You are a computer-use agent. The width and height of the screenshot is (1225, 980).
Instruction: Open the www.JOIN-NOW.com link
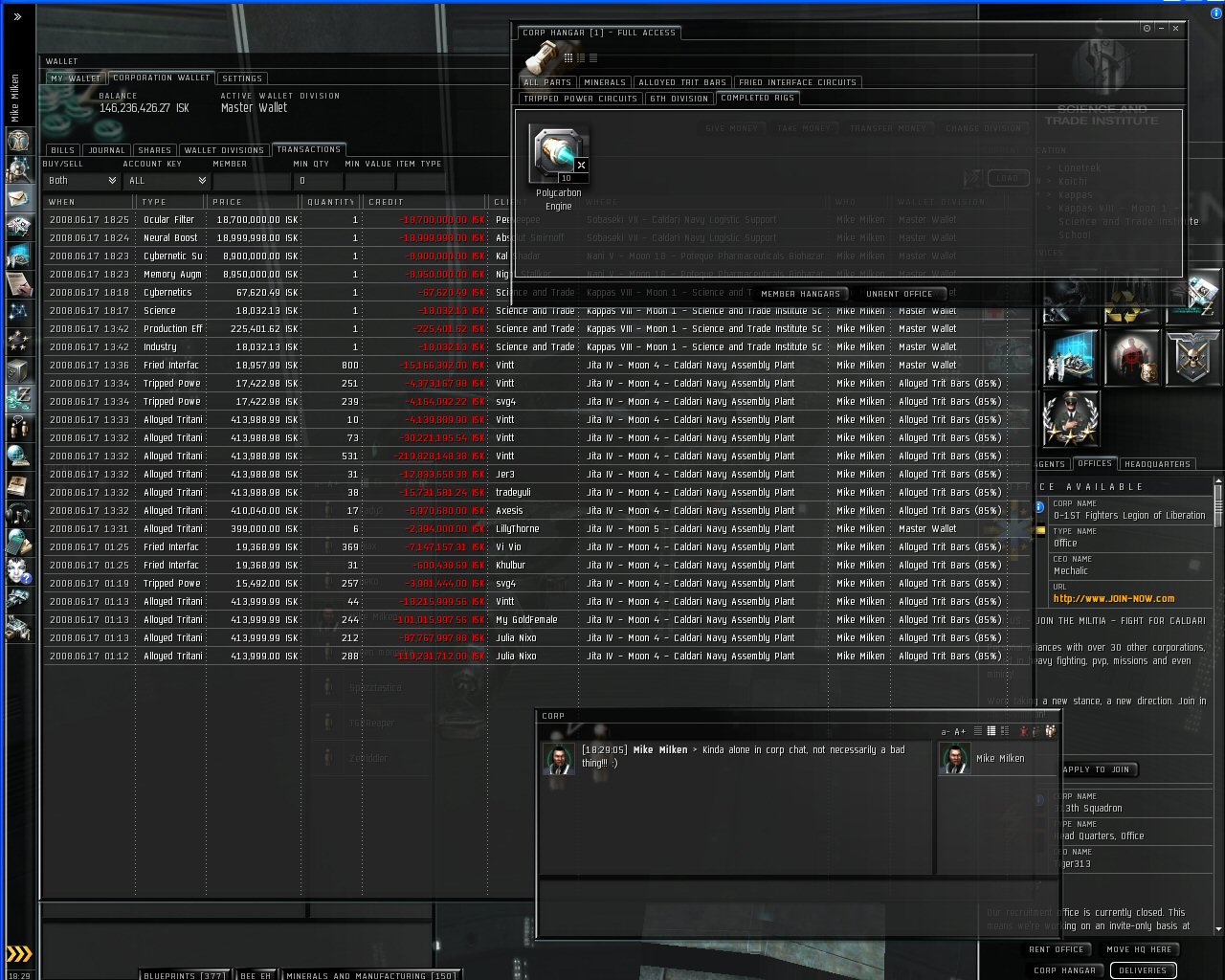point(1113,599)
